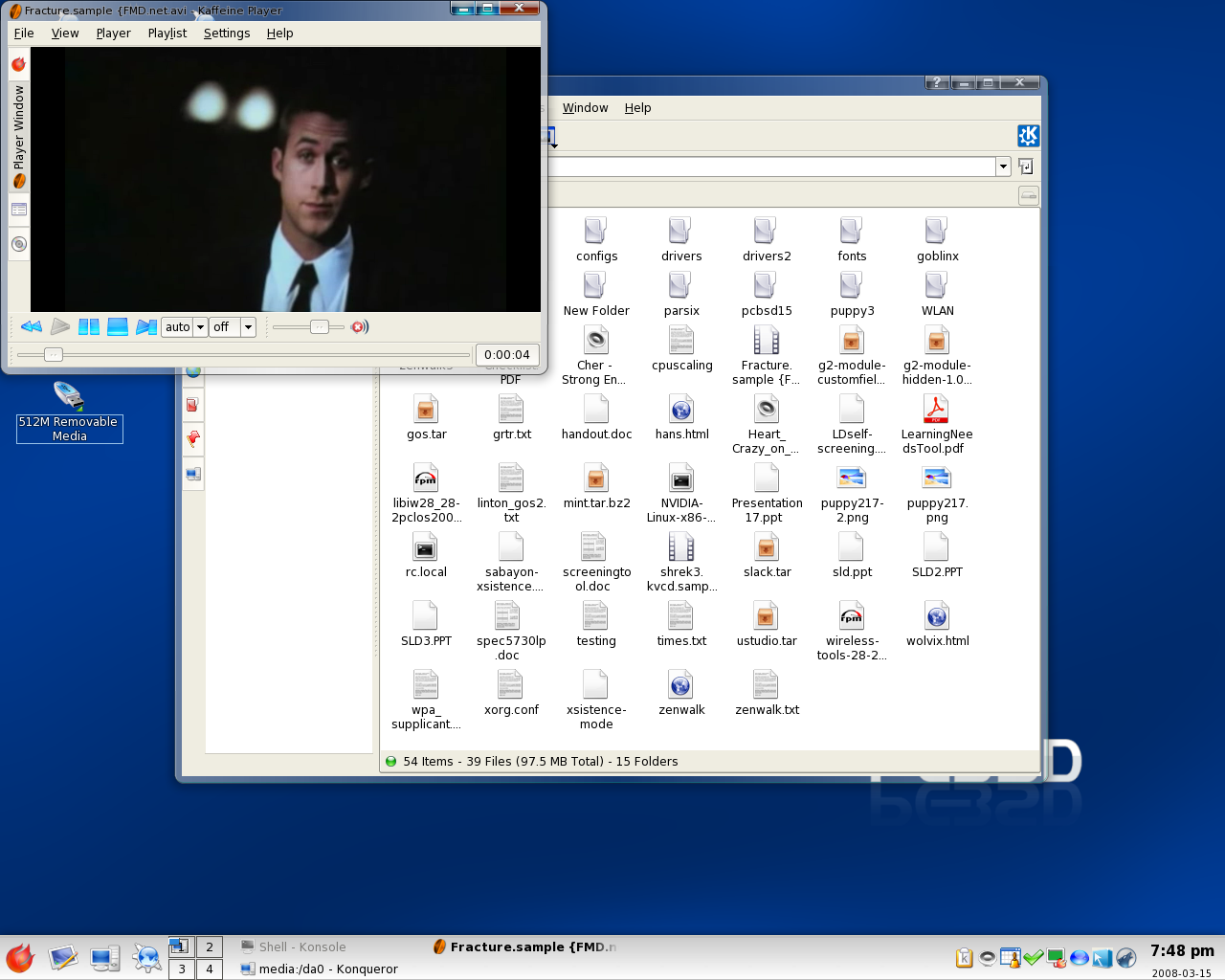Select the Fracture.sample video file
This screenshot has height=980, width=1225.
[x=767, y=355]
